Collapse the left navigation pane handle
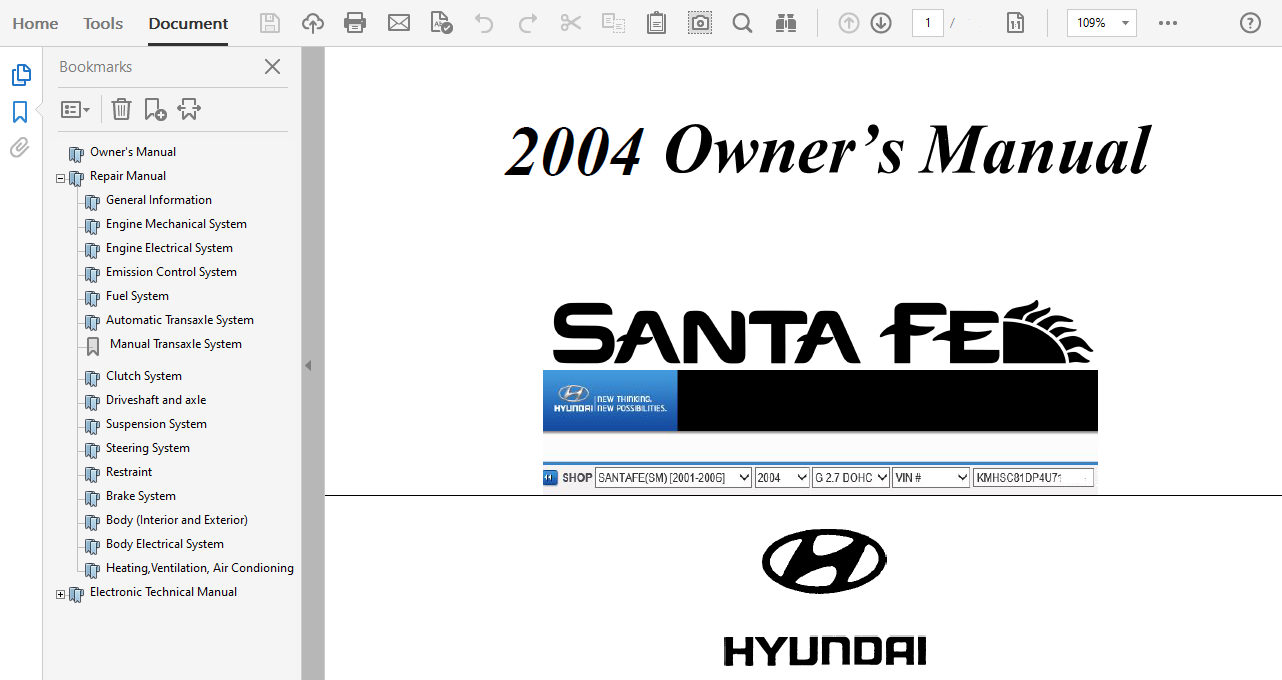1282x680 pixels. click(308, 366)
